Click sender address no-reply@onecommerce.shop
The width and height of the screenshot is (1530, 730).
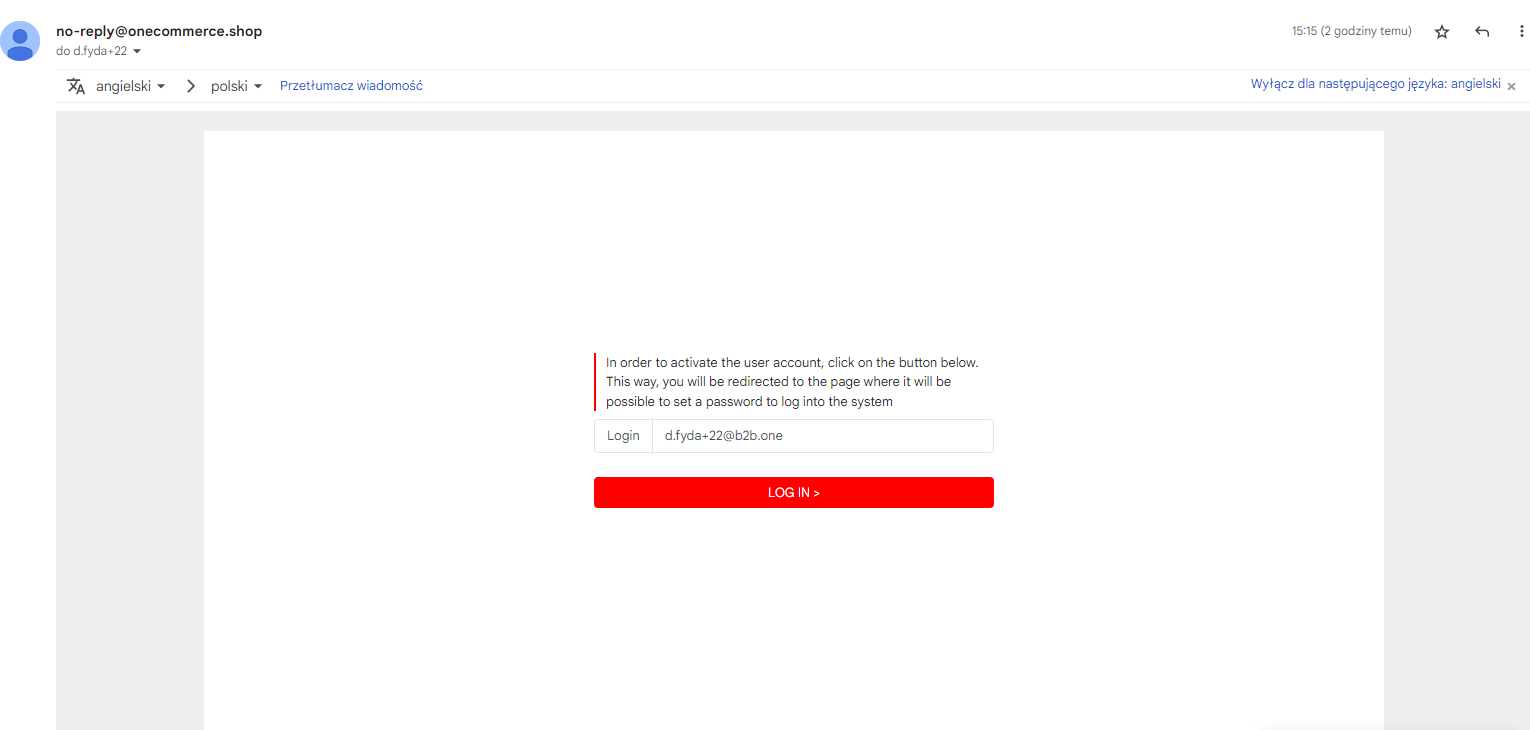(159, 31)
